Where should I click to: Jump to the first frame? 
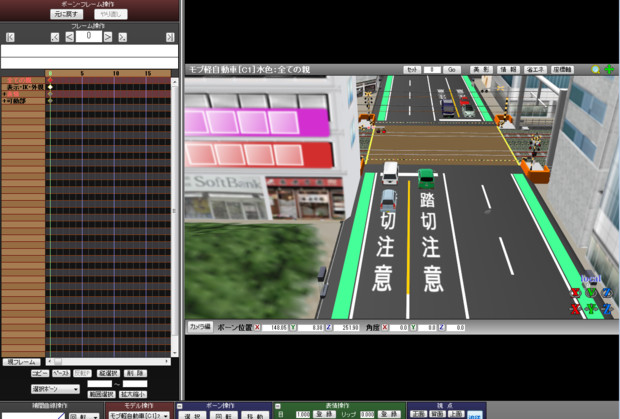click(10, 37)
